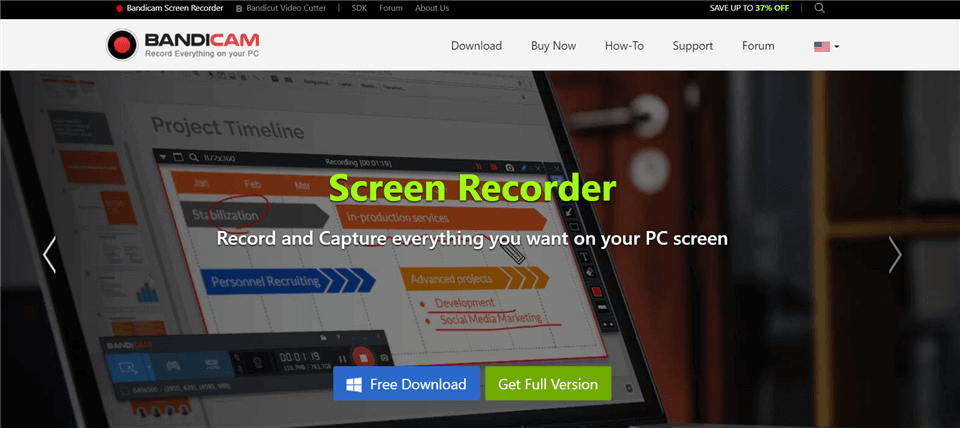Viewport: 960px width, 428px height.
Task: Go to next slide arrow
Action: coord(895,254)
